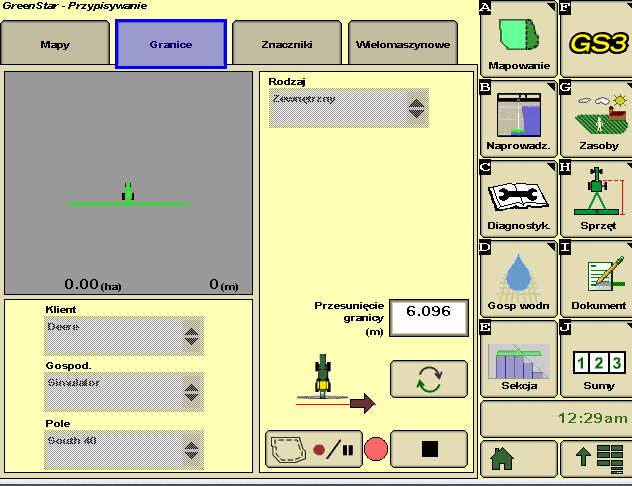Open the Dokument documentation icon

point(597,279)
